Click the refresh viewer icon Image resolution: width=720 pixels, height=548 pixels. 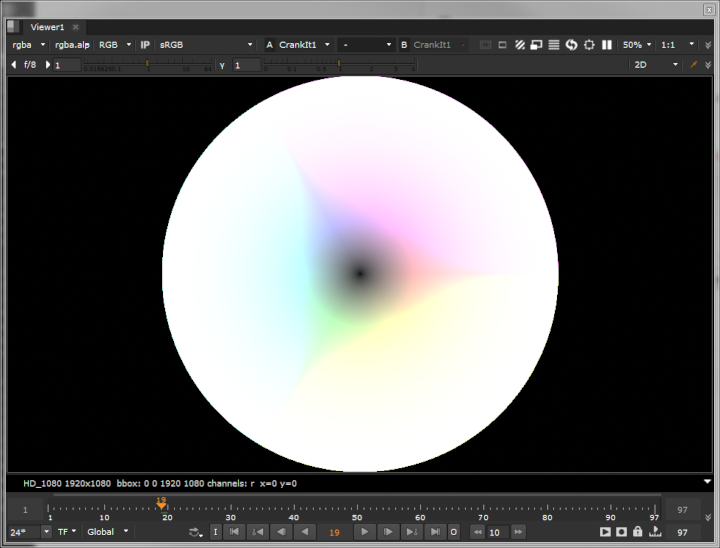[571, 45]
